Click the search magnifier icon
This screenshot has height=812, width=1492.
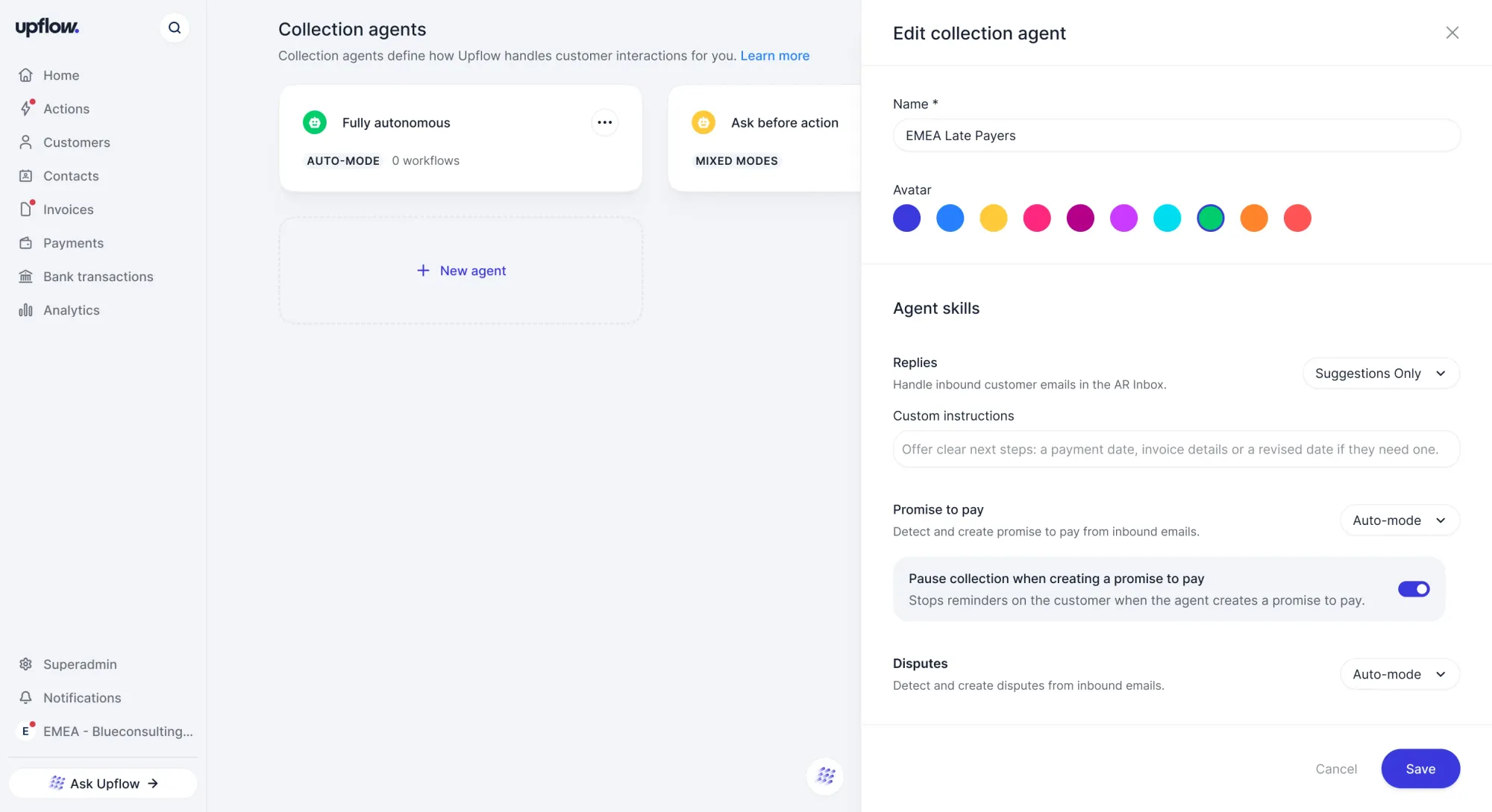point(175,28)
